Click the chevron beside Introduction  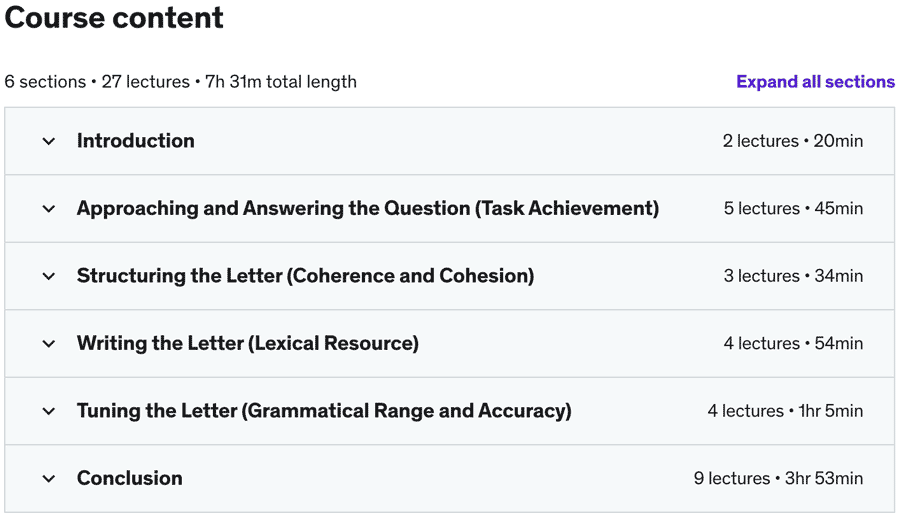pyautogui.click(x=48, y=141)
